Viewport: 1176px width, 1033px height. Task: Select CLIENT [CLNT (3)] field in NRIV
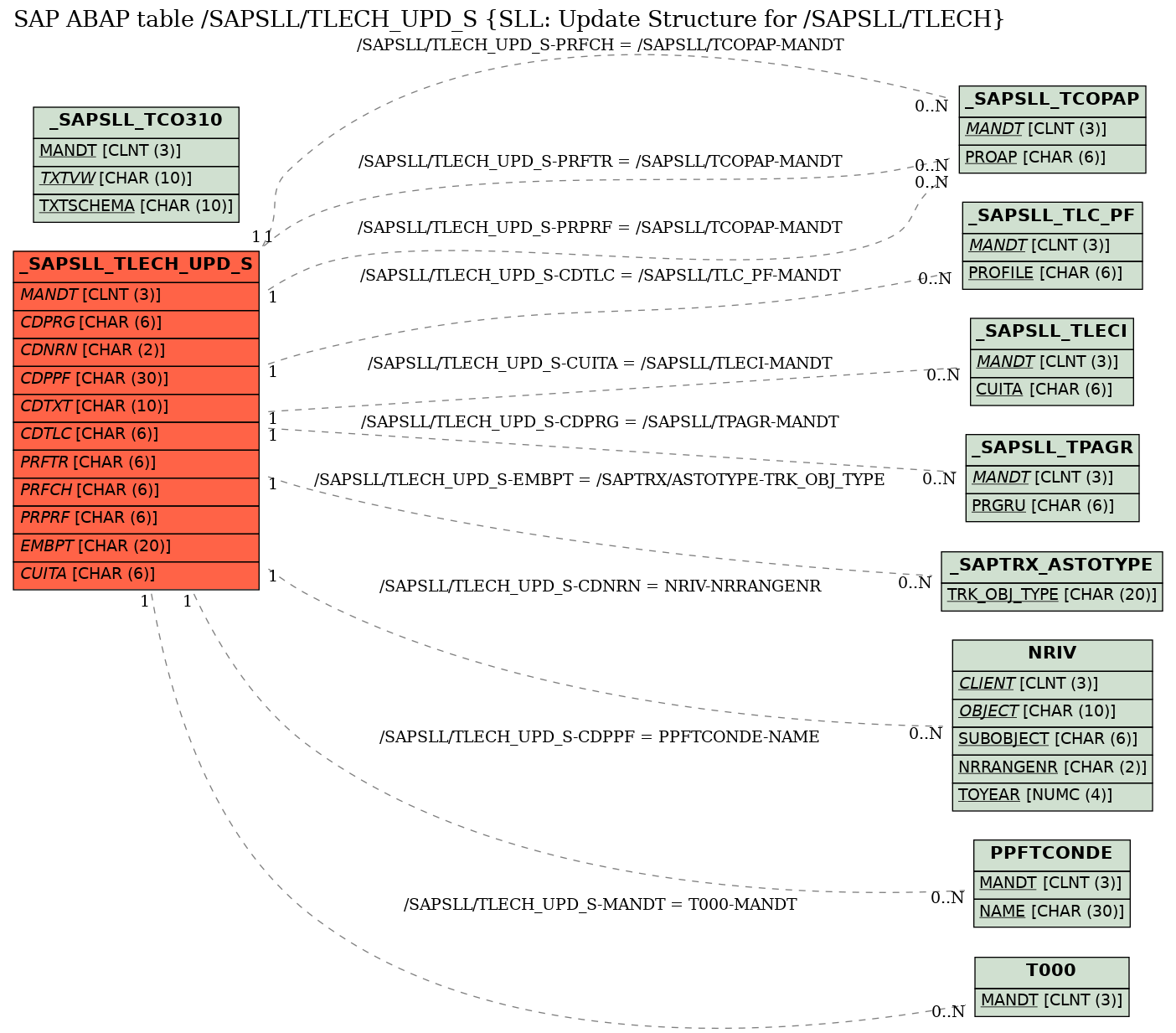tap(1052, 684)
